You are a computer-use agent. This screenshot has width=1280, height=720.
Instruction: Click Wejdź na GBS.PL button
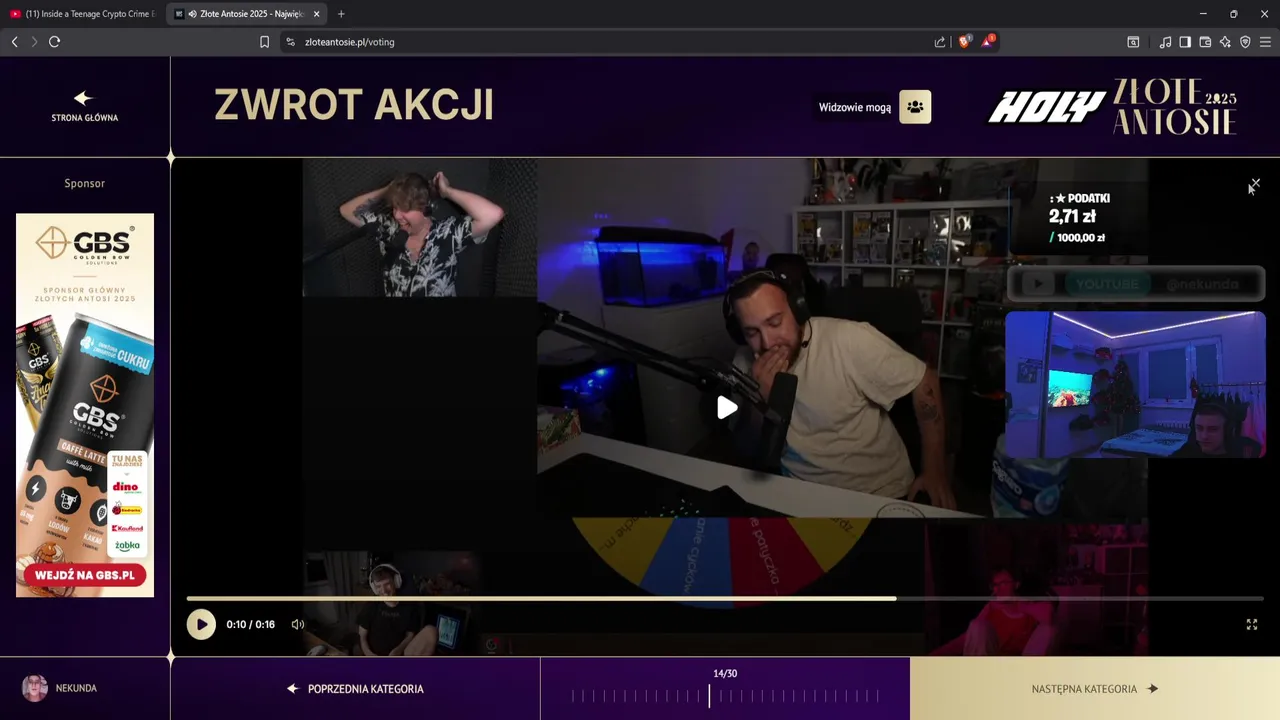tap(85, 575)
